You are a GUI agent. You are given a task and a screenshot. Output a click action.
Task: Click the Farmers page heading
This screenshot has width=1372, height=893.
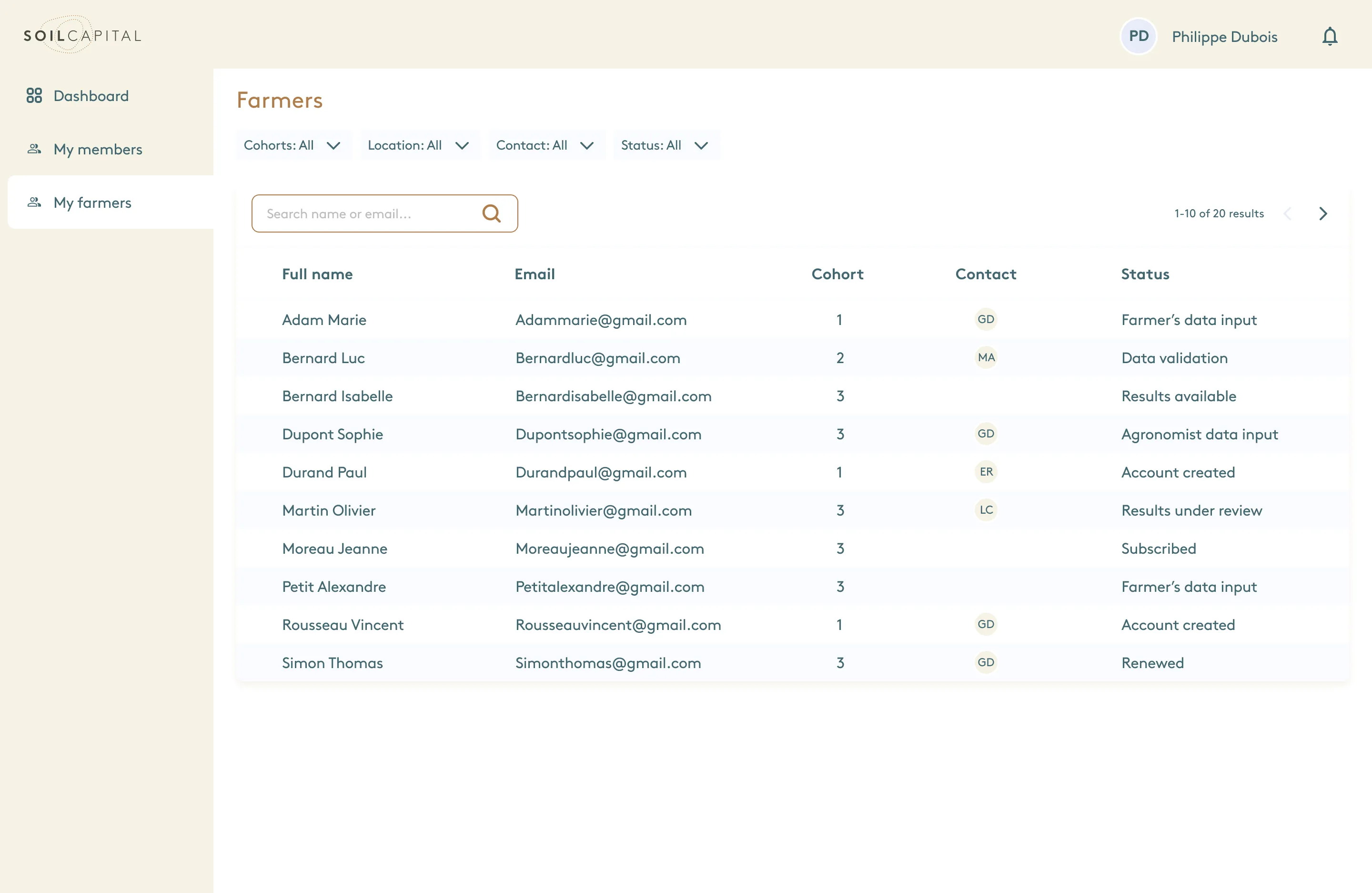(280, 101)
